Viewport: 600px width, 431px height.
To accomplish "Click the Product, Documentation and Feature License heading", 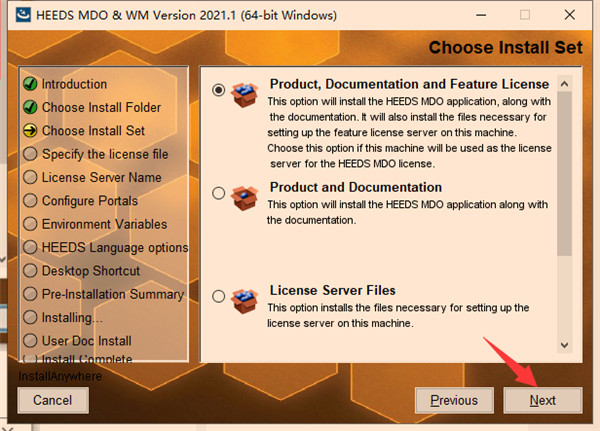I will pos(409,84).
